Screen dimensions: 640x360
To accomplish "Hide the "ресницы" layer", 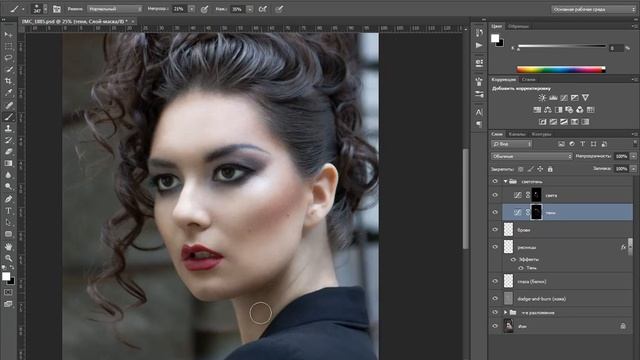I will tap(495, 247).
